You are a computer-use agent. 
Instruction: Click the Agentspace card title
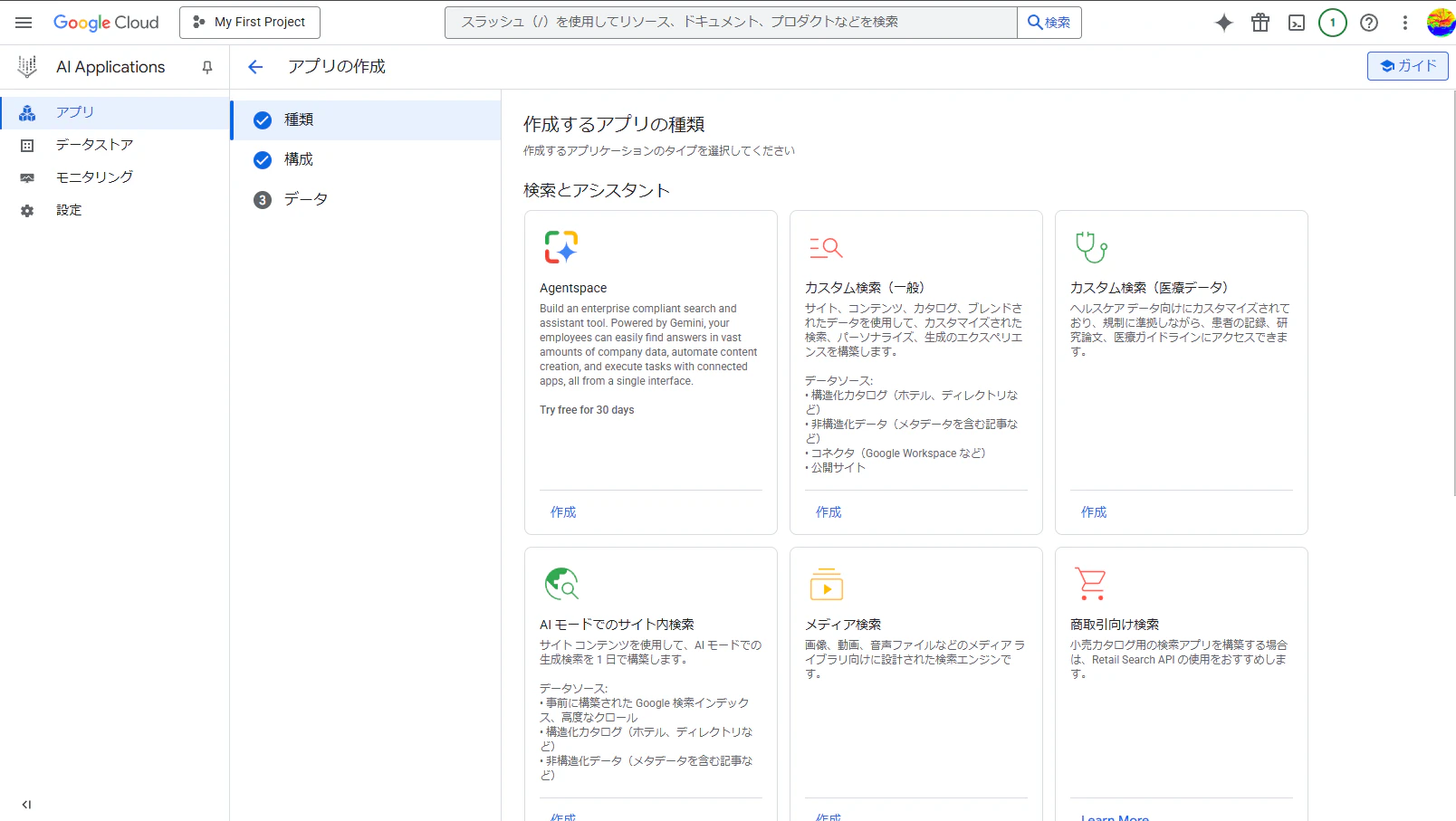(x=573, y=288)
